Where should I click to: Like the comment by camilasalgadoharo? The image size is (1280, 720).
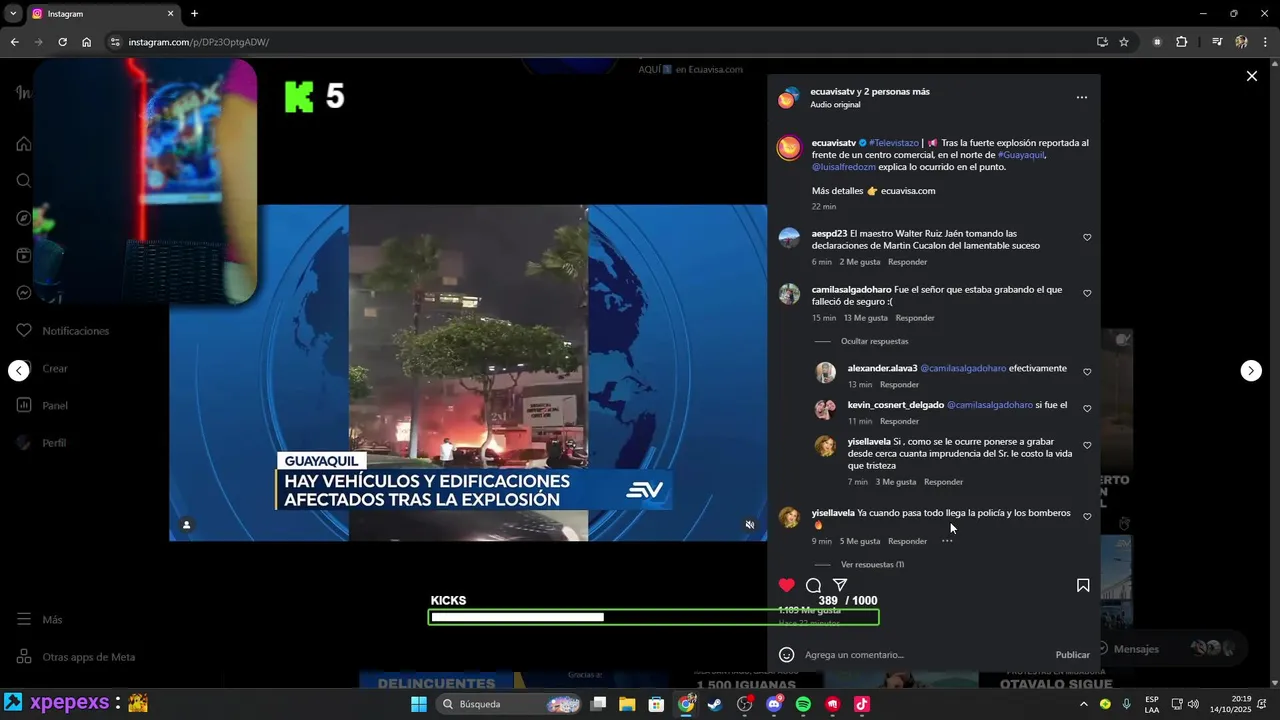1087,294
